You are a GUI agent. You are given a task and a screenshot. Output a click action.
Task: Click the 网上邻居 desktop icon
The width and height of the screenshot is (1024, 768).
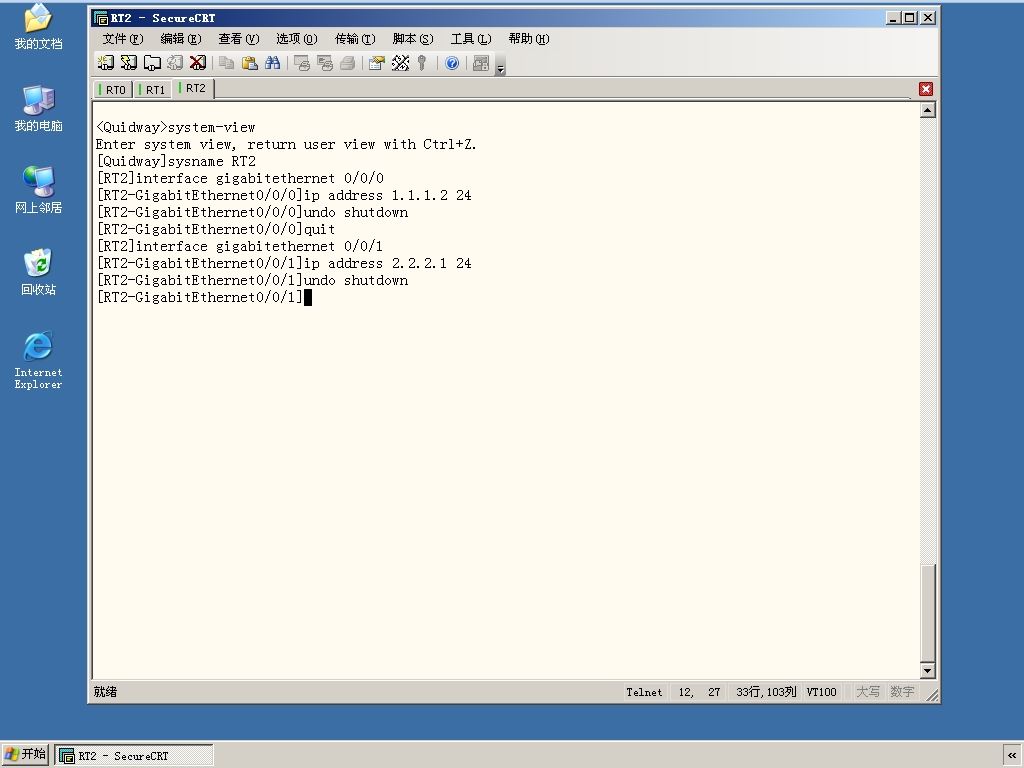(x=38, y=190)
